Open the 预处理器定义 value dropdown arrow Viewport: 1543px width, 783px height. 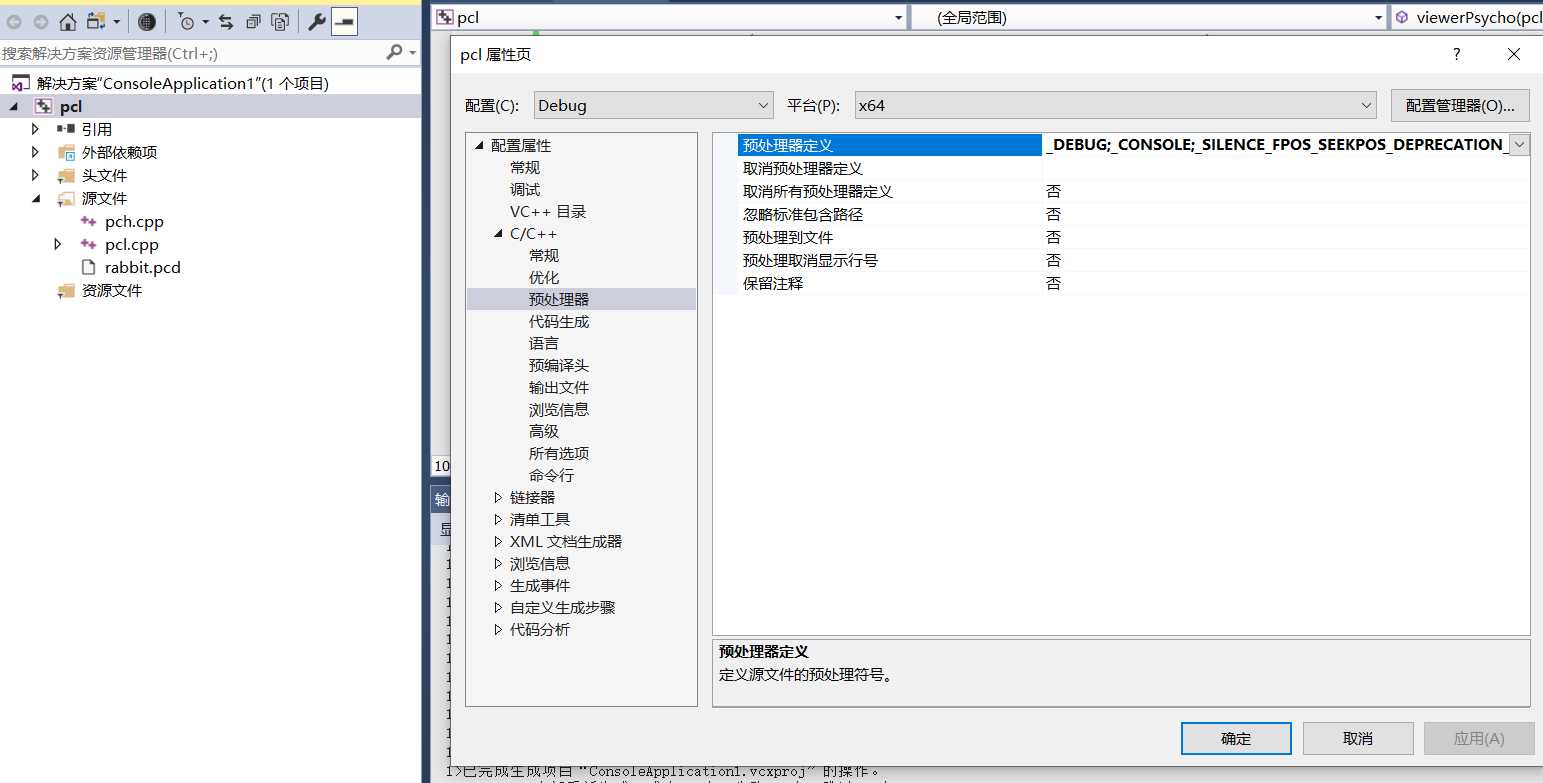(x=1519, y=145)
